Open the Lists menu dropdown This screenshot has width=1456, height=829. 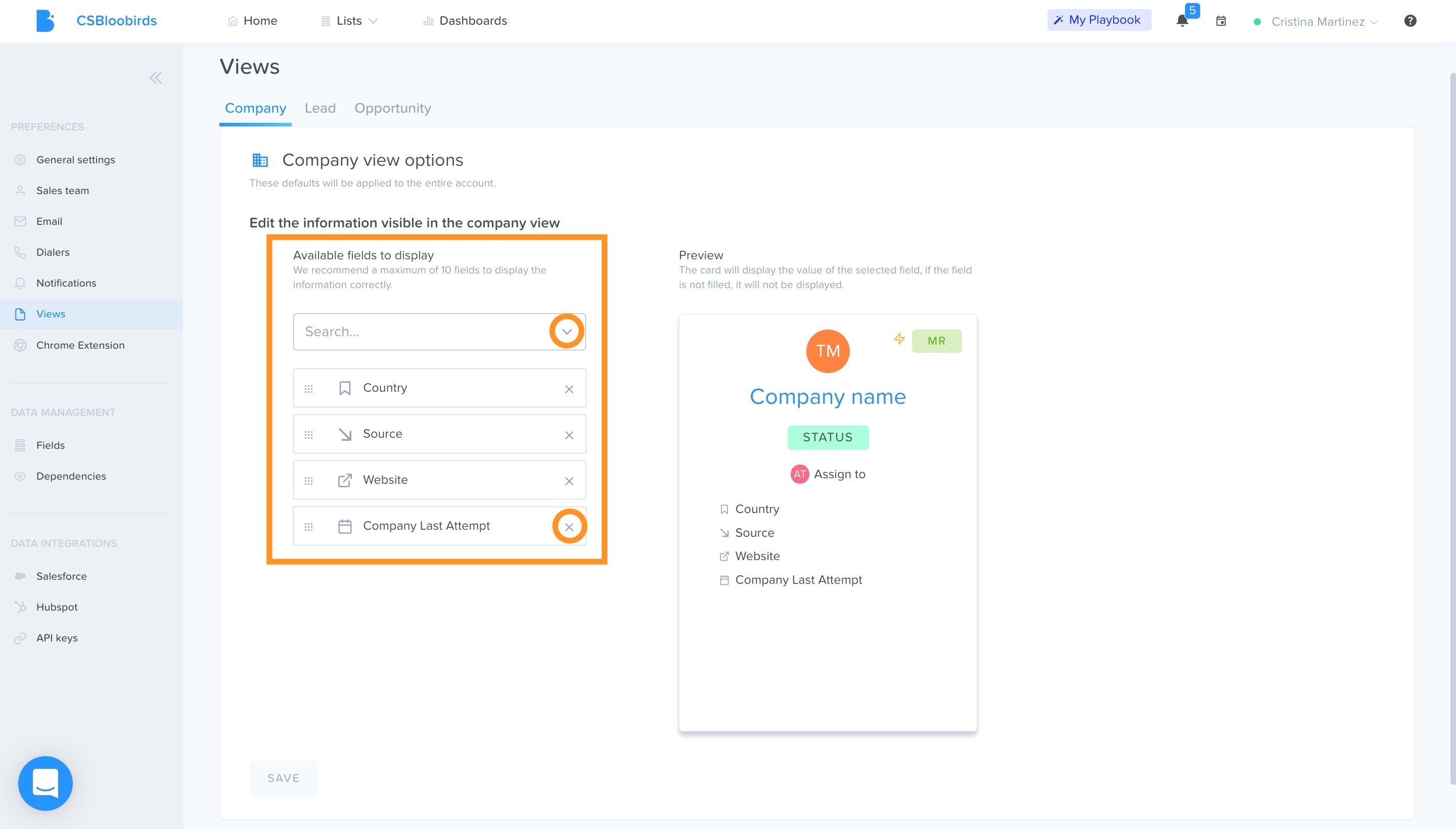coord(349,21)
